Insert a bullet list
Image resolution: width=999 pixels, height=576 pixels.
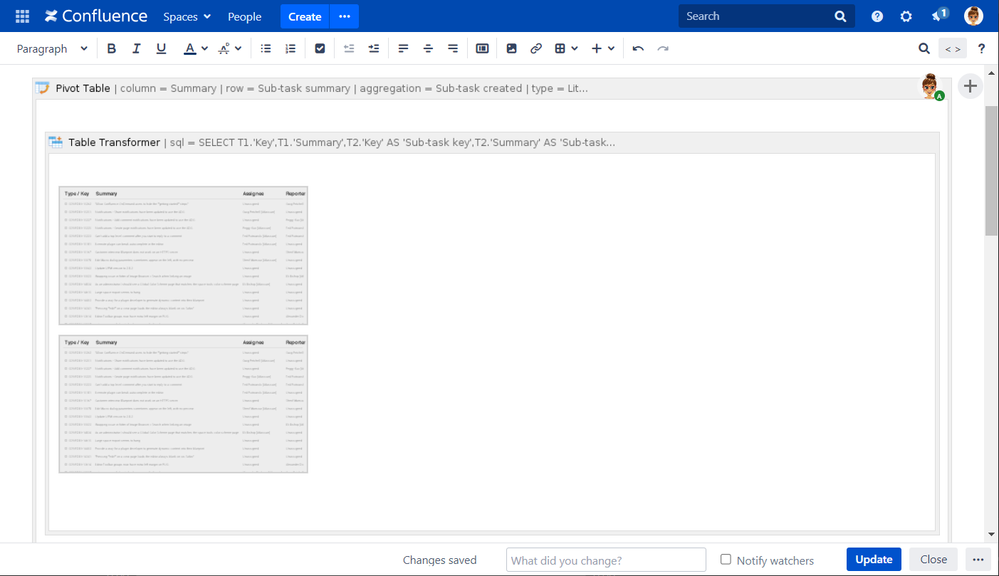click(266, 48)
